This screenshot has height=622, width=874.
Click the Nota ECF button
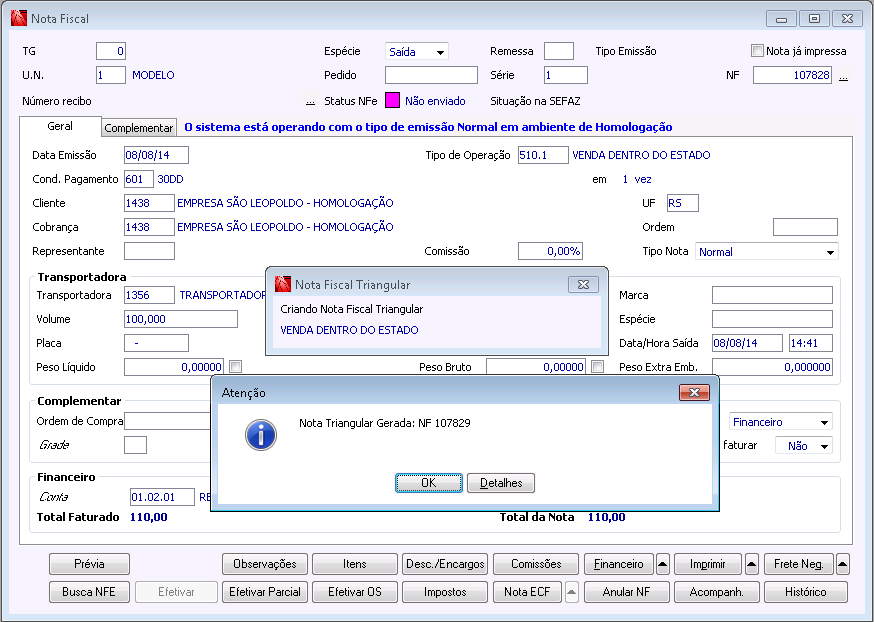(x=527, y=592)
